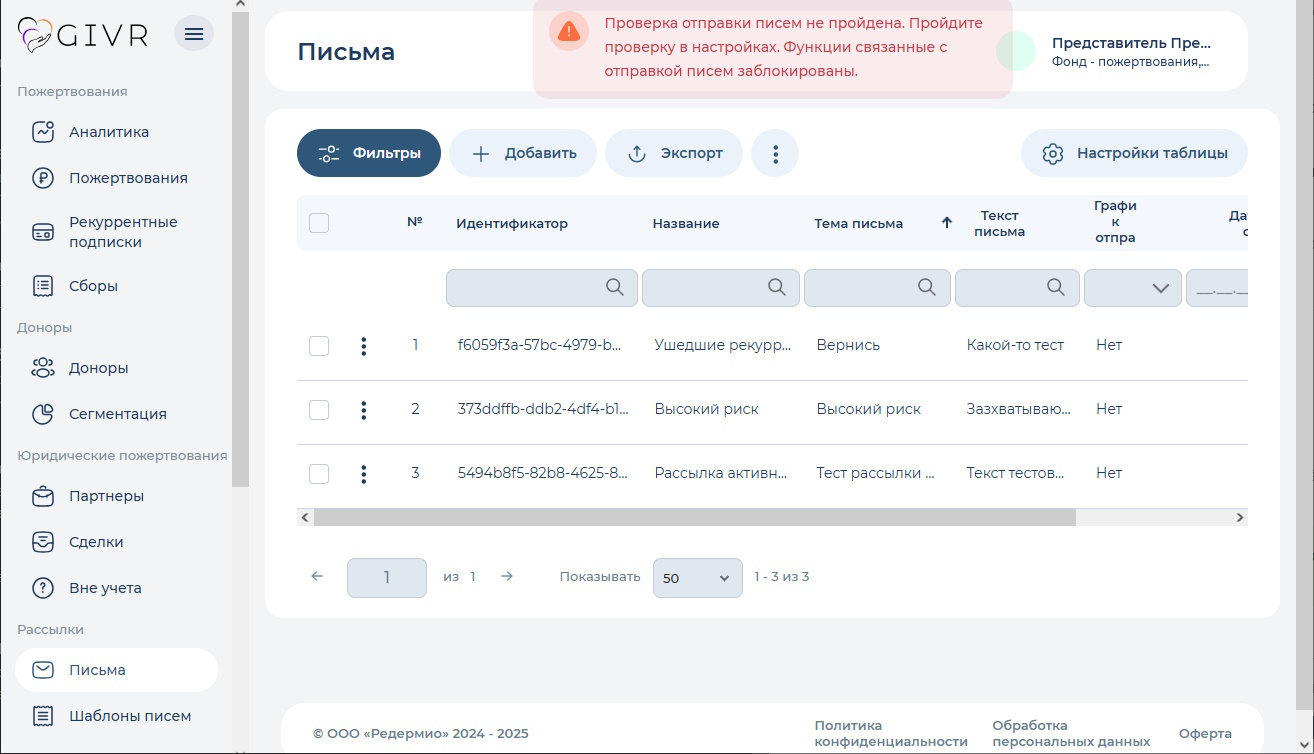Click the Название filter search field
Viewport: 1314px width, 754px height.
[x=706, y=288]
